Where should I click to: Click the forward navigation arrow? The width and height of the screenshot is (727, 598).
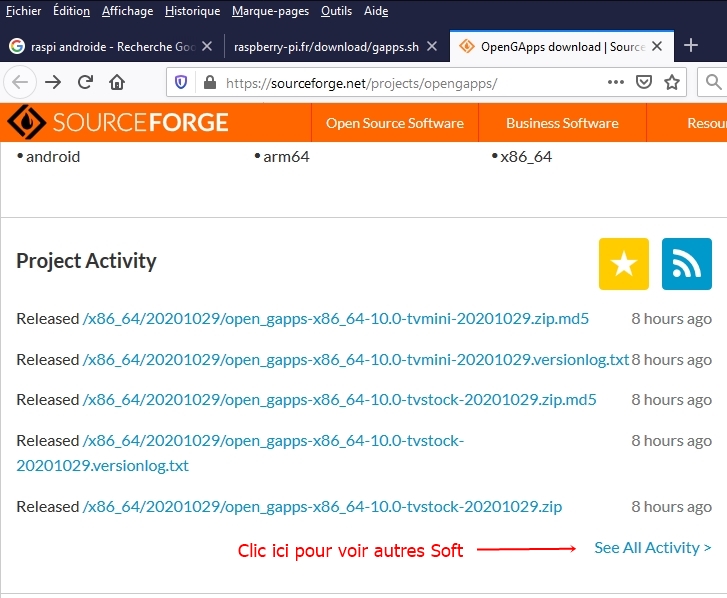[53, 83]
